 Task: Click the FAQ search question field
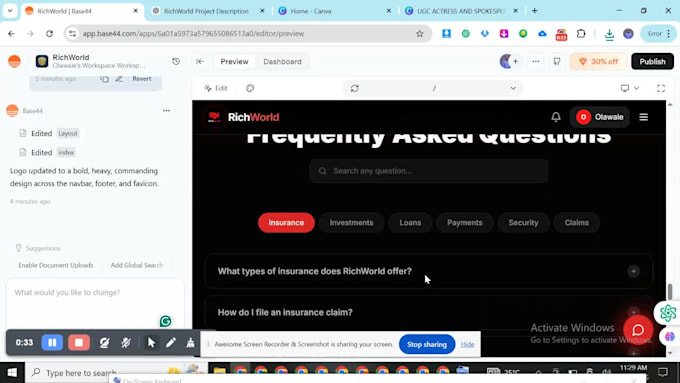(x=428, y=170)
